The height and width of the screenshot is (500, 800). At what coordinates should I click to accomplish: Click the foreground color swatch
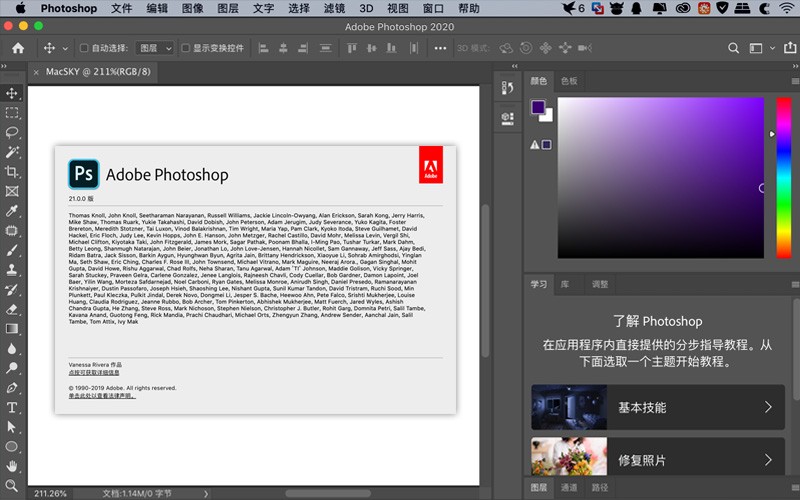(538, 107)
